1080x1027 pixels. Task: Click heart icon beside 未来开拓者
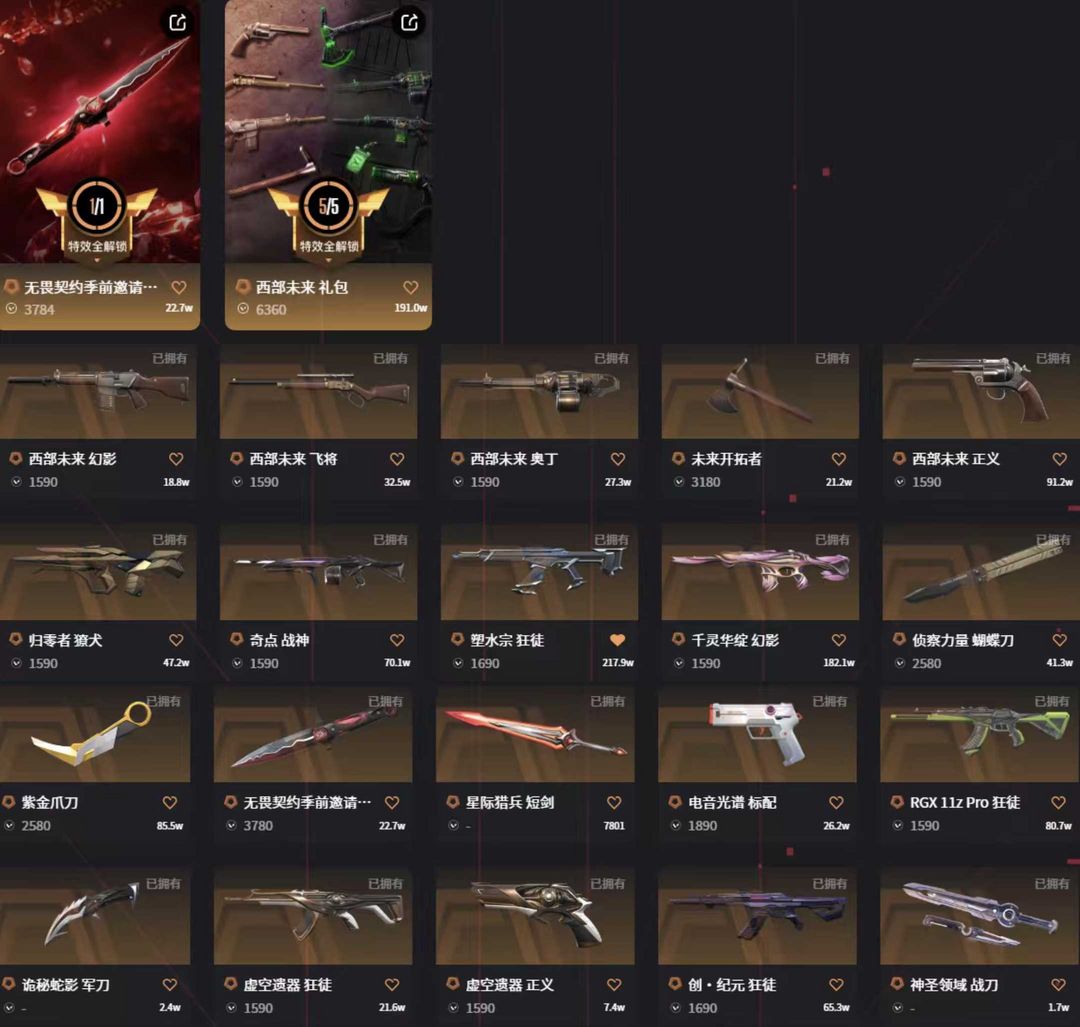pos(838,459)
